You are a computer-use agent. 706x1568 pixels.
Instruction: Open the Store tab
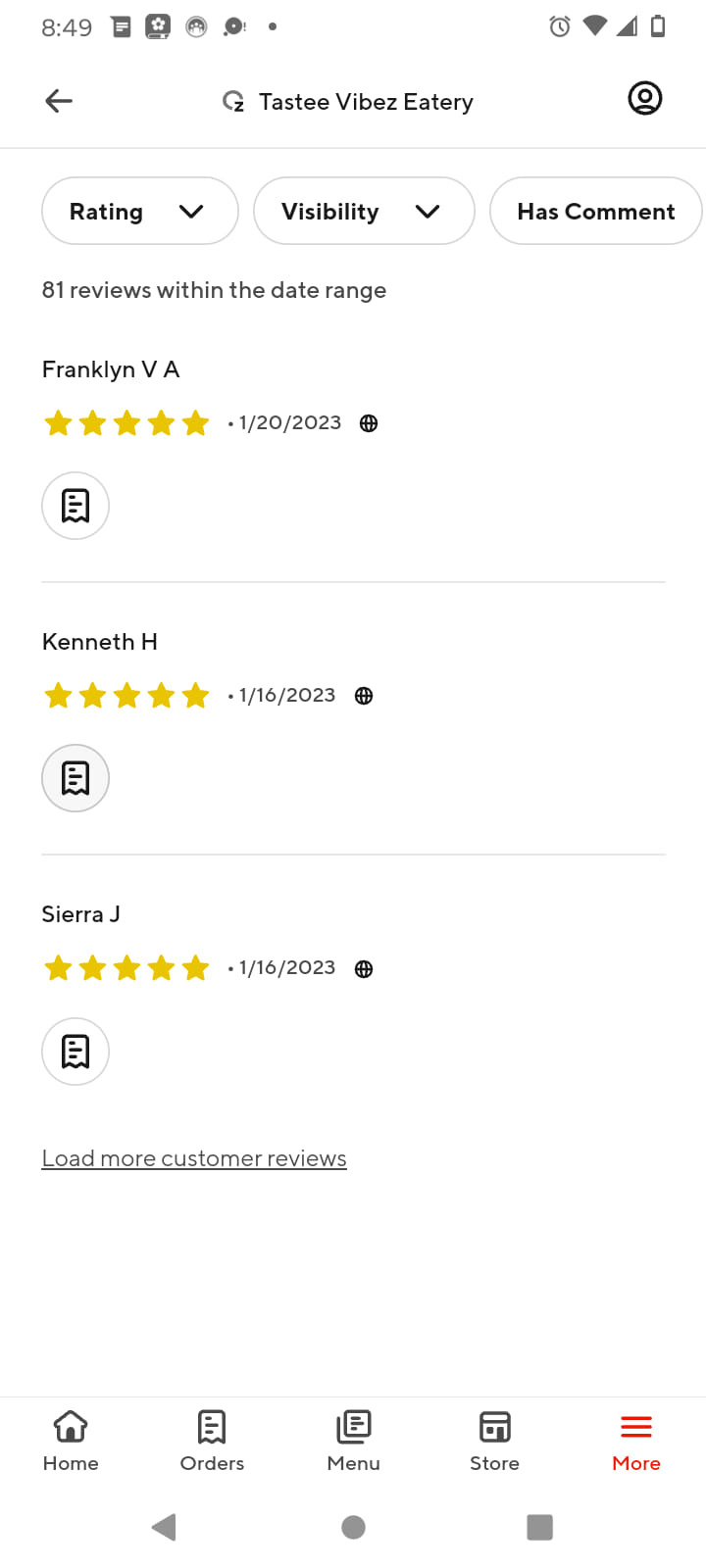point(494,1441)
